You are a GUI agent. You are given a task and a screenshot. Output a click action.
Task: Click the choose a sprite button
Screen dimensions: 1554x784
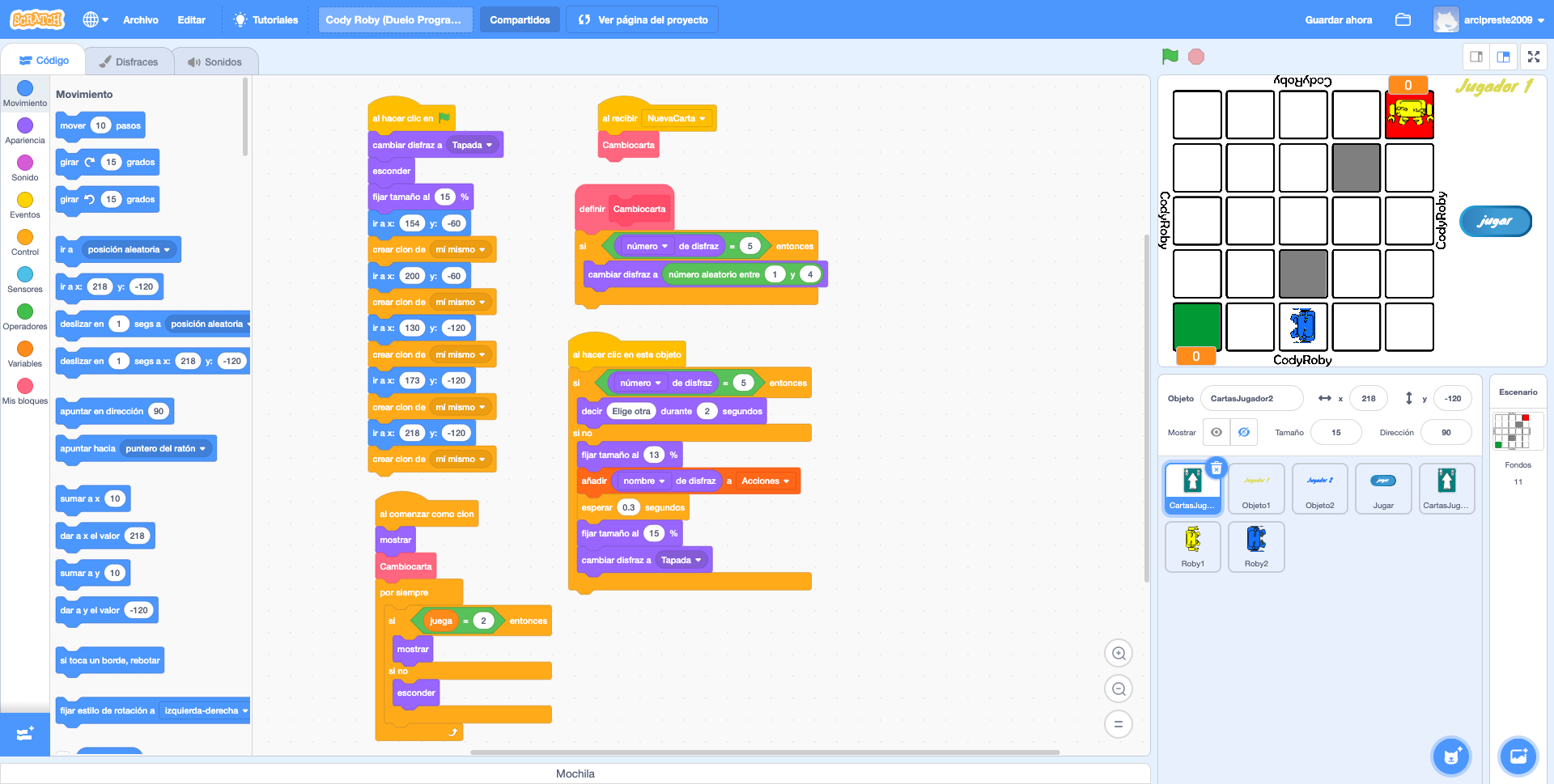point(1451,756)
